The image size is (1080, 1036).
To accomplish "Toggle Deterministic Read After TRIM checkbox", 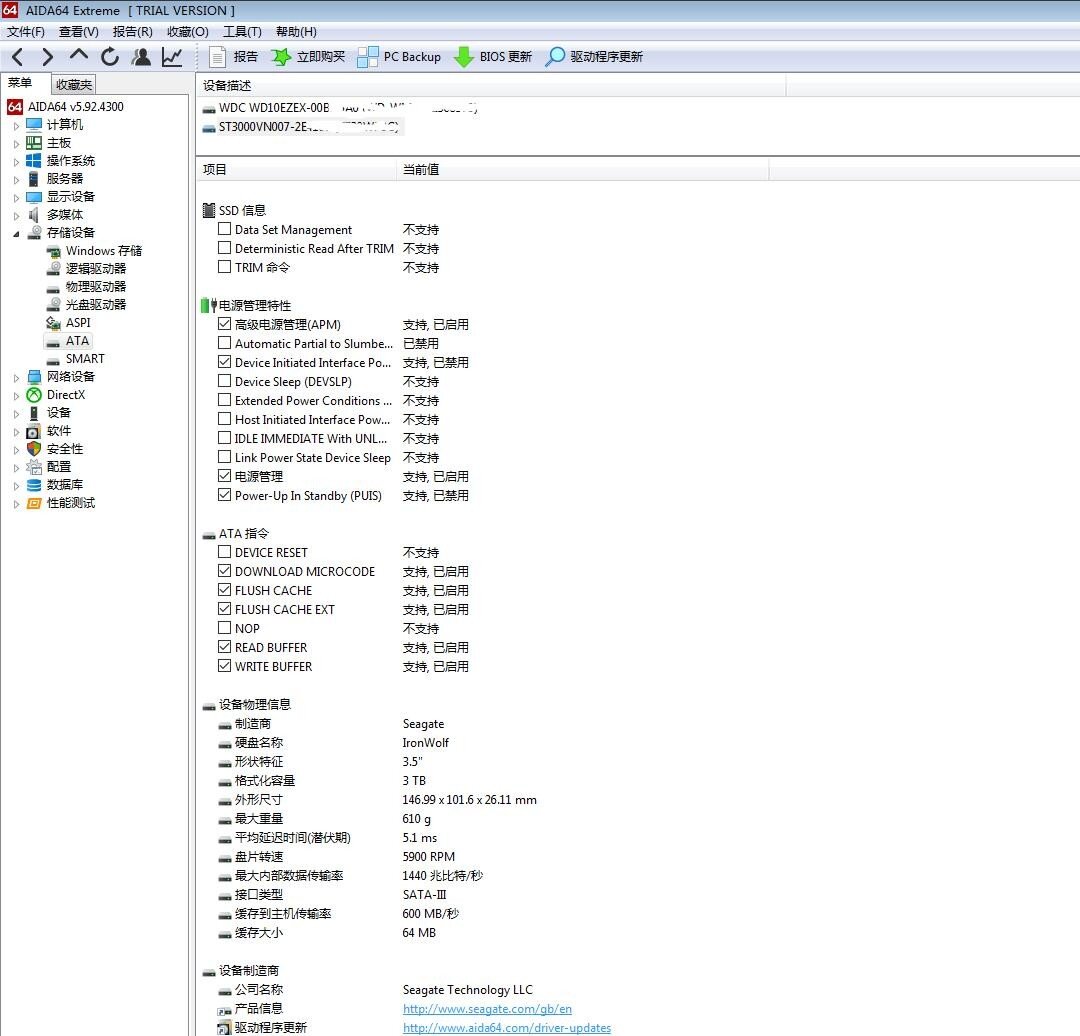I will click(x=224, y=248).
